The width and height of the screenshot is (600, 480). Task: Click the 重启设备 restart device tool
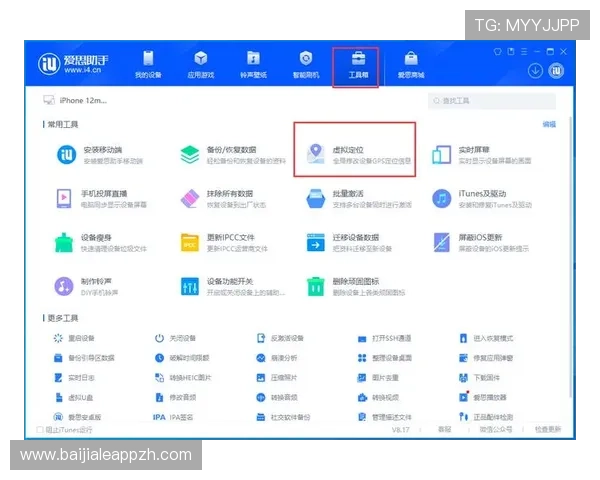click(x=74, y=338)
